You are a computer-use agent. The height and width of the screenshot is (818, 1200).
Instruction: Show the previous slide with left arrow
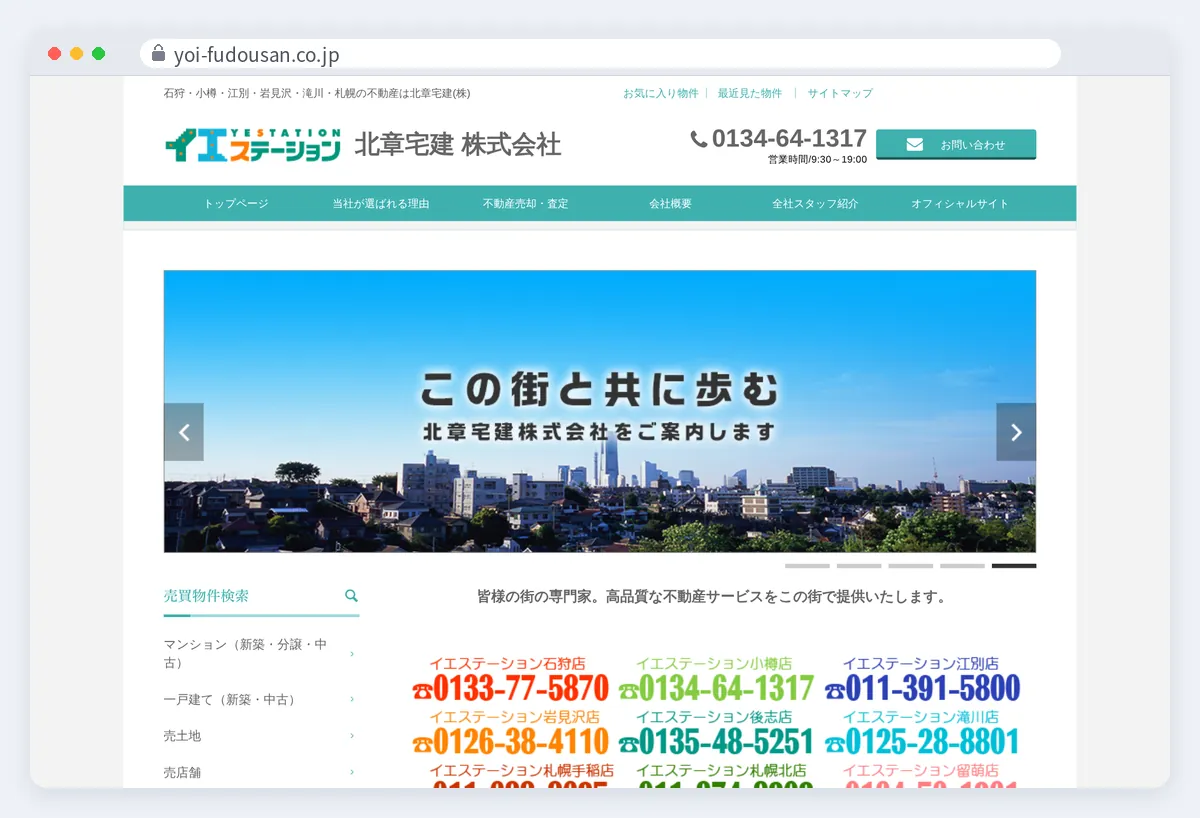(x=184, y=432)
